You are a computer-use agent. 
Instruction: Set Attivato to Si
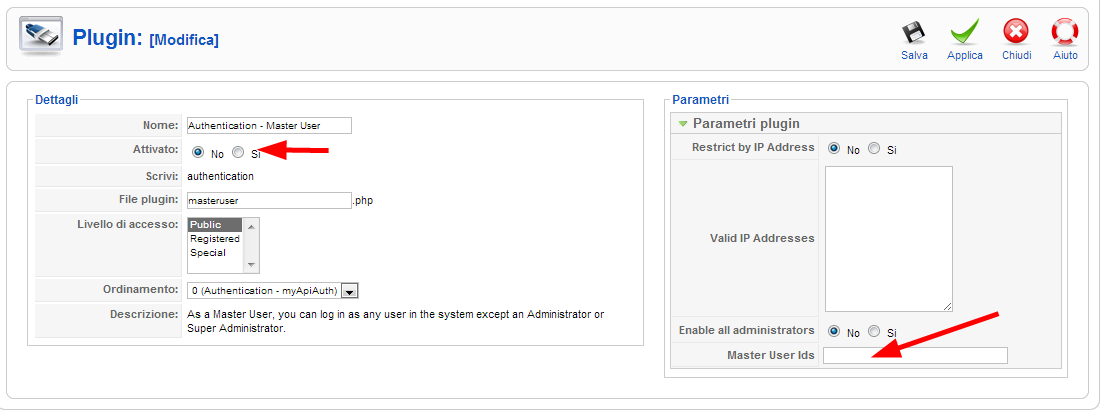pyautogui.click(x=238, y=152)
